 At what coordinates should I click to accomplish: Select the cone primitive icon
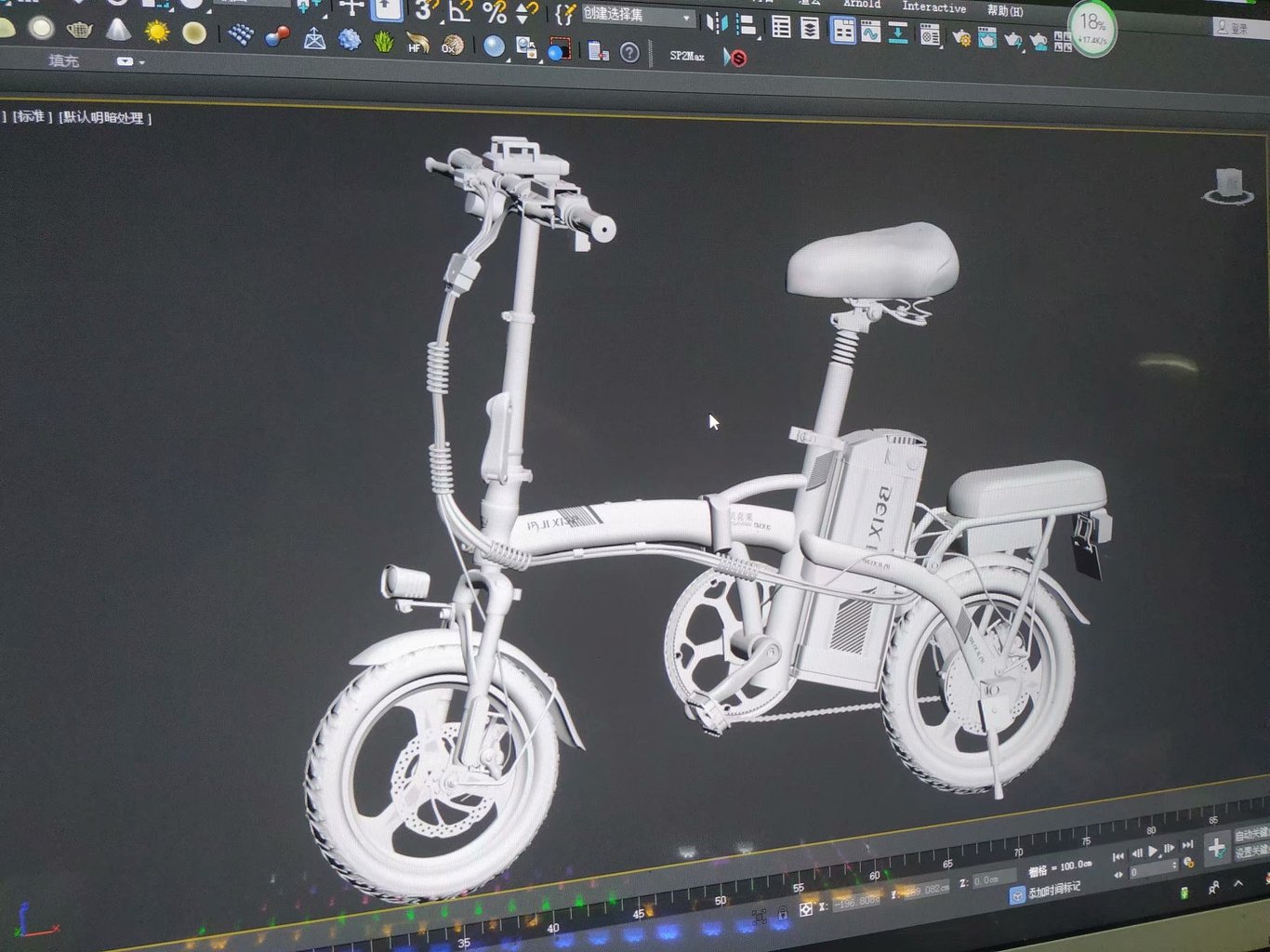[118, 31]
